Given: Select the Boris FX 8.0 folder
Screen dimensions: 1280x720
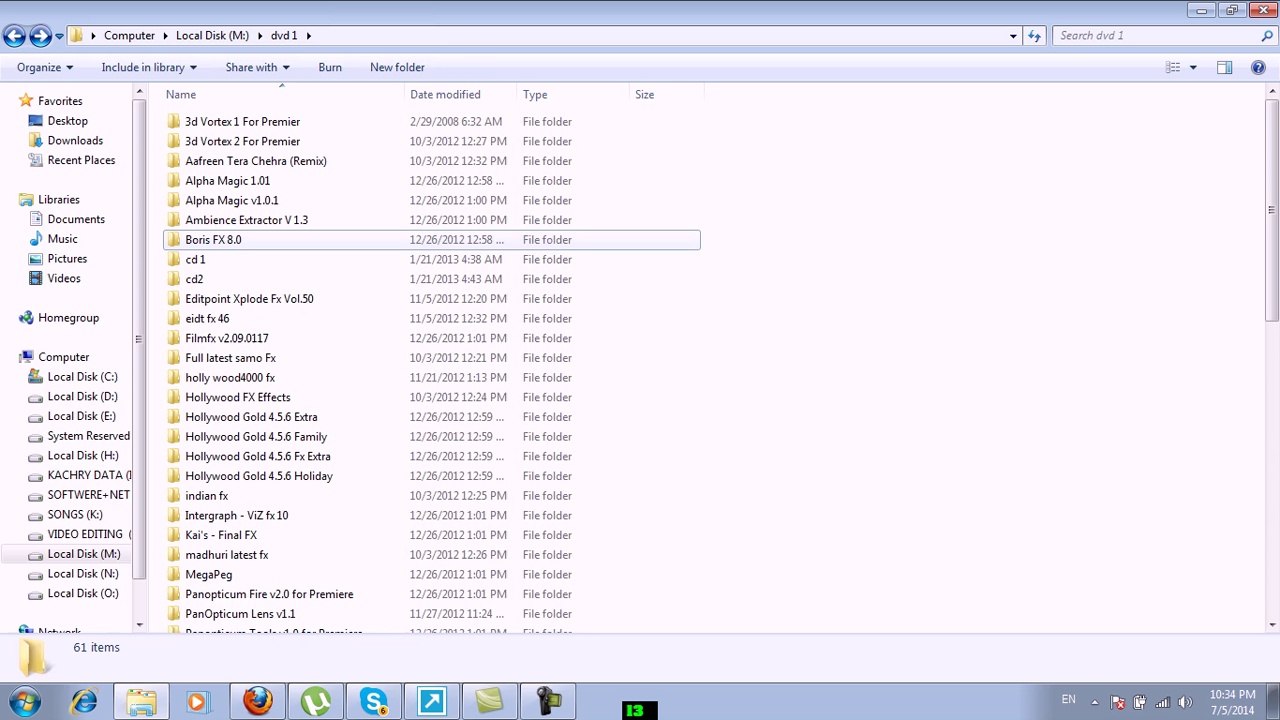Looking at the screenshot, I should tap(431, 240).
